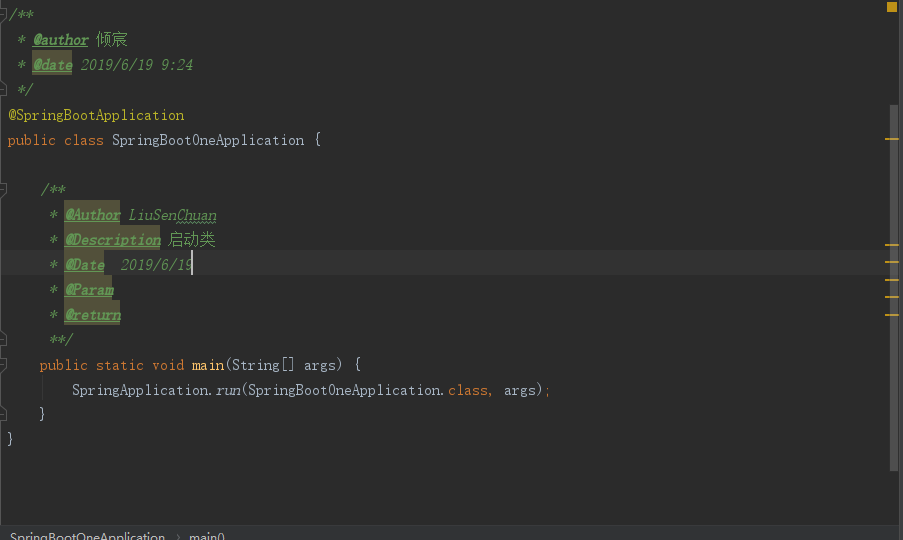Place caret in 2019/6/19 on @Date line
This screenshot has height=540, width=903.
click(156, 265)
